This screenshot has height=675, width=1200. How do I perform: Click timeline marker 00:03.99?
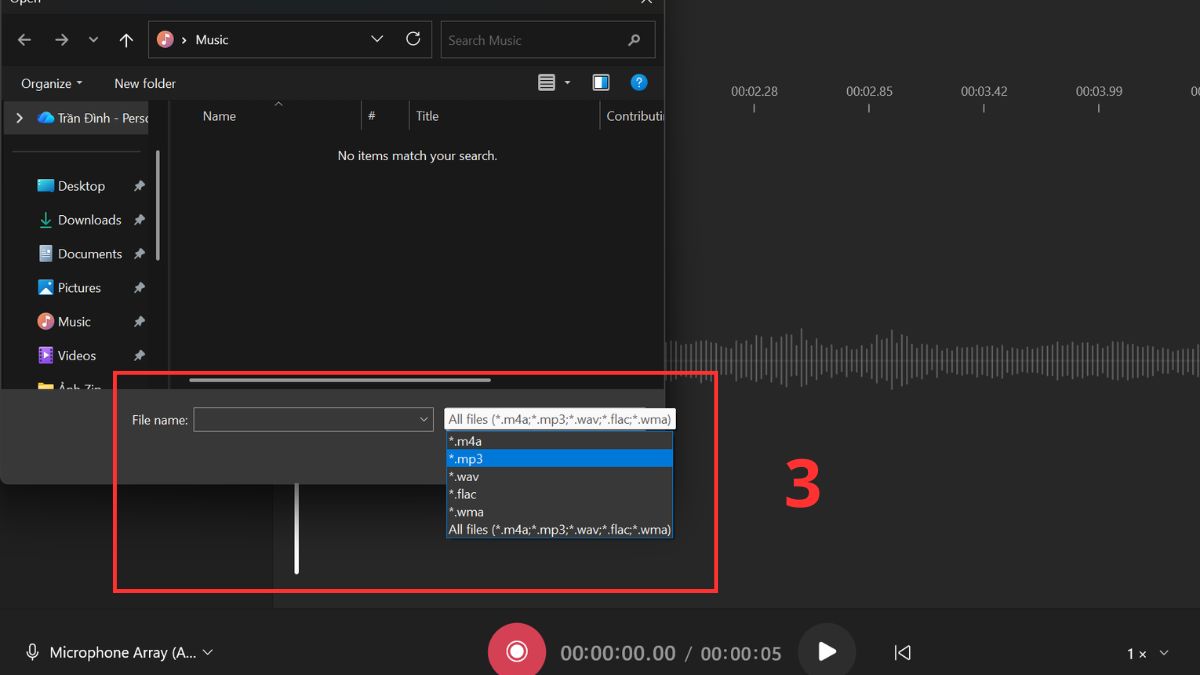point(1099,91)
